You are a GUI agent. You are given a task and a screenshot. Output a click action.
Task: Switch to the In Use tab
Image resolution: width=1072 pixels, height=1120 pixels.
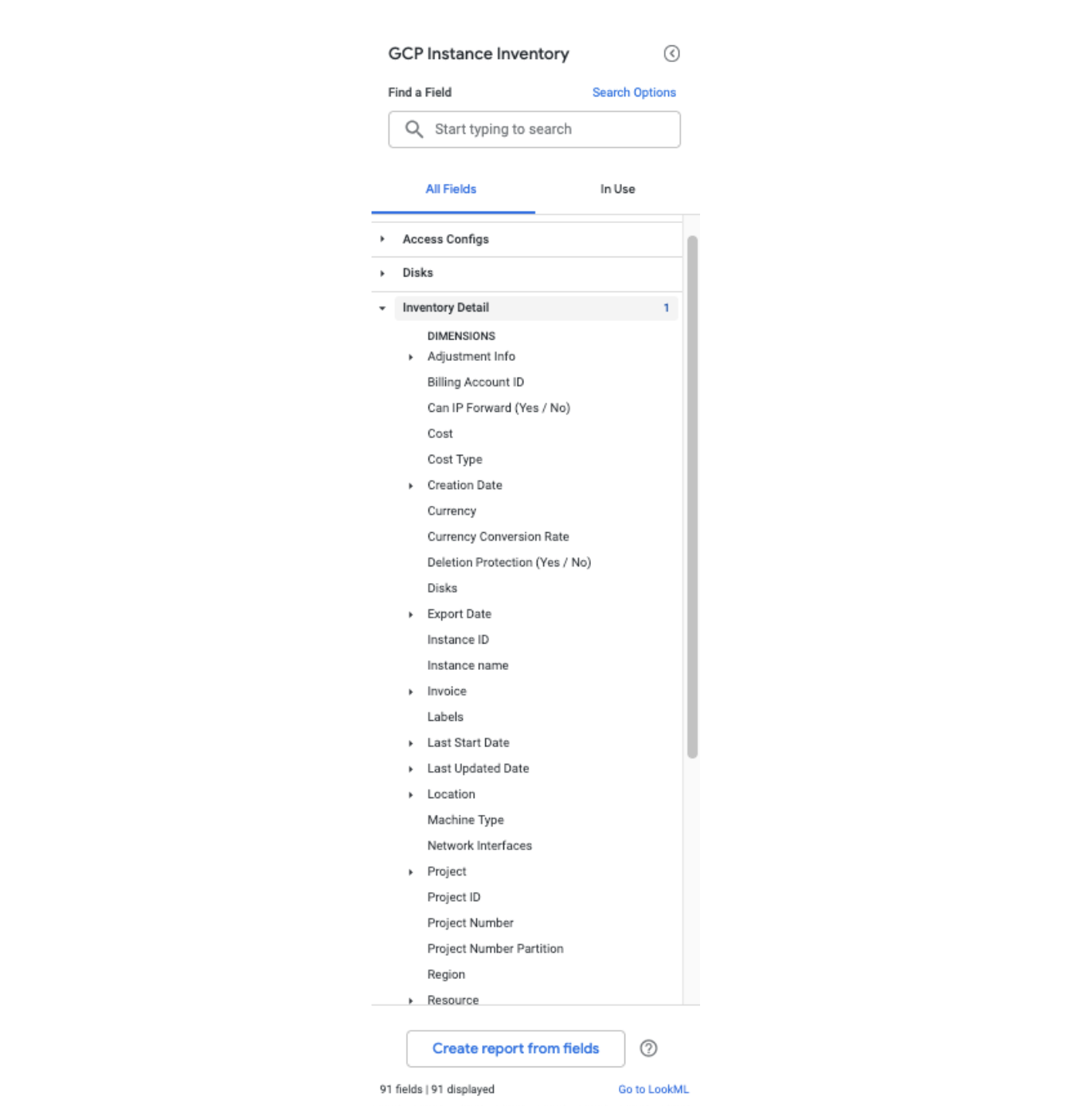point(617,189)
